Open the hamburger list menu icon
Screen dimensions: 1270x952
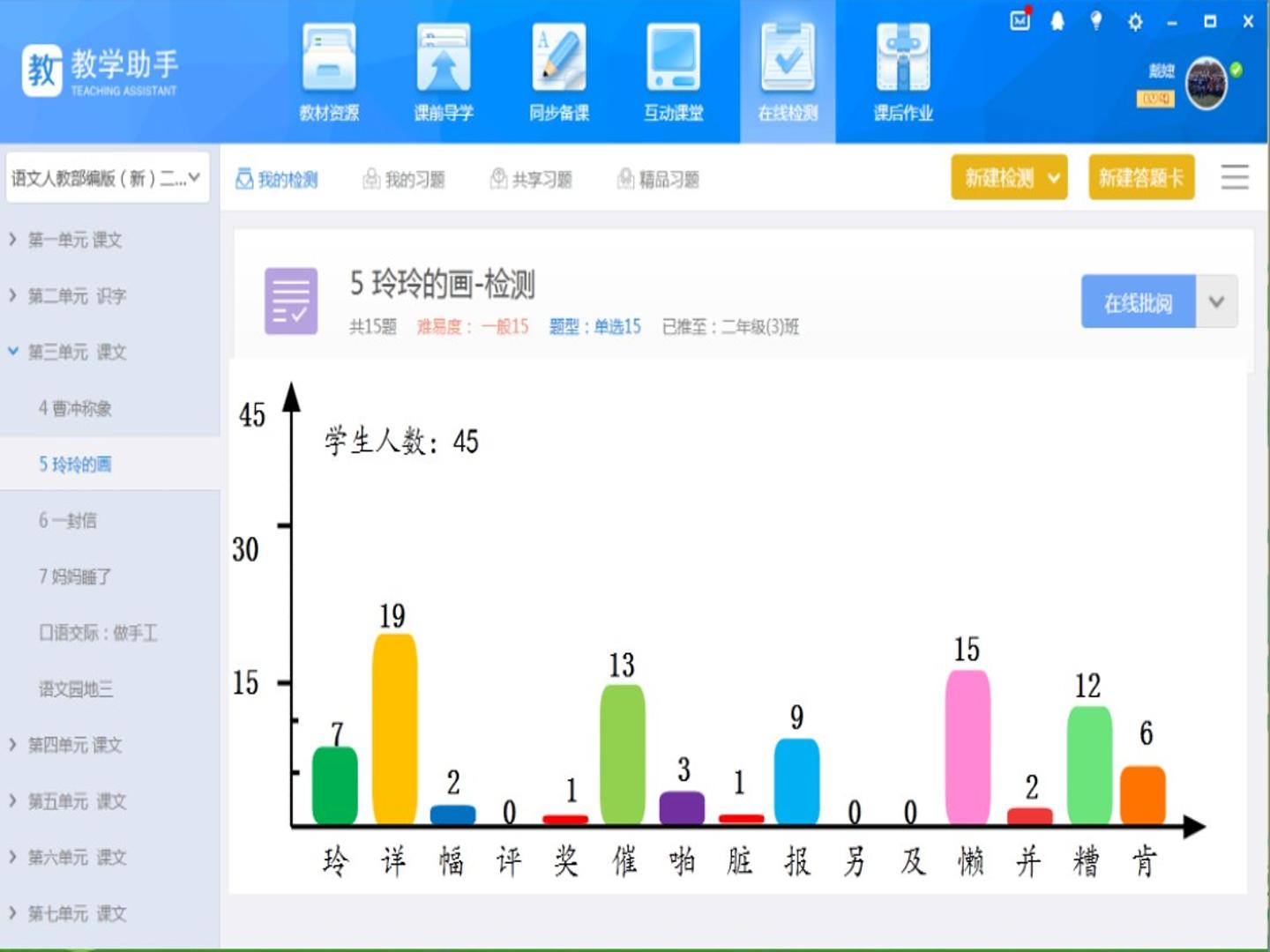(x=1235, y=177)
